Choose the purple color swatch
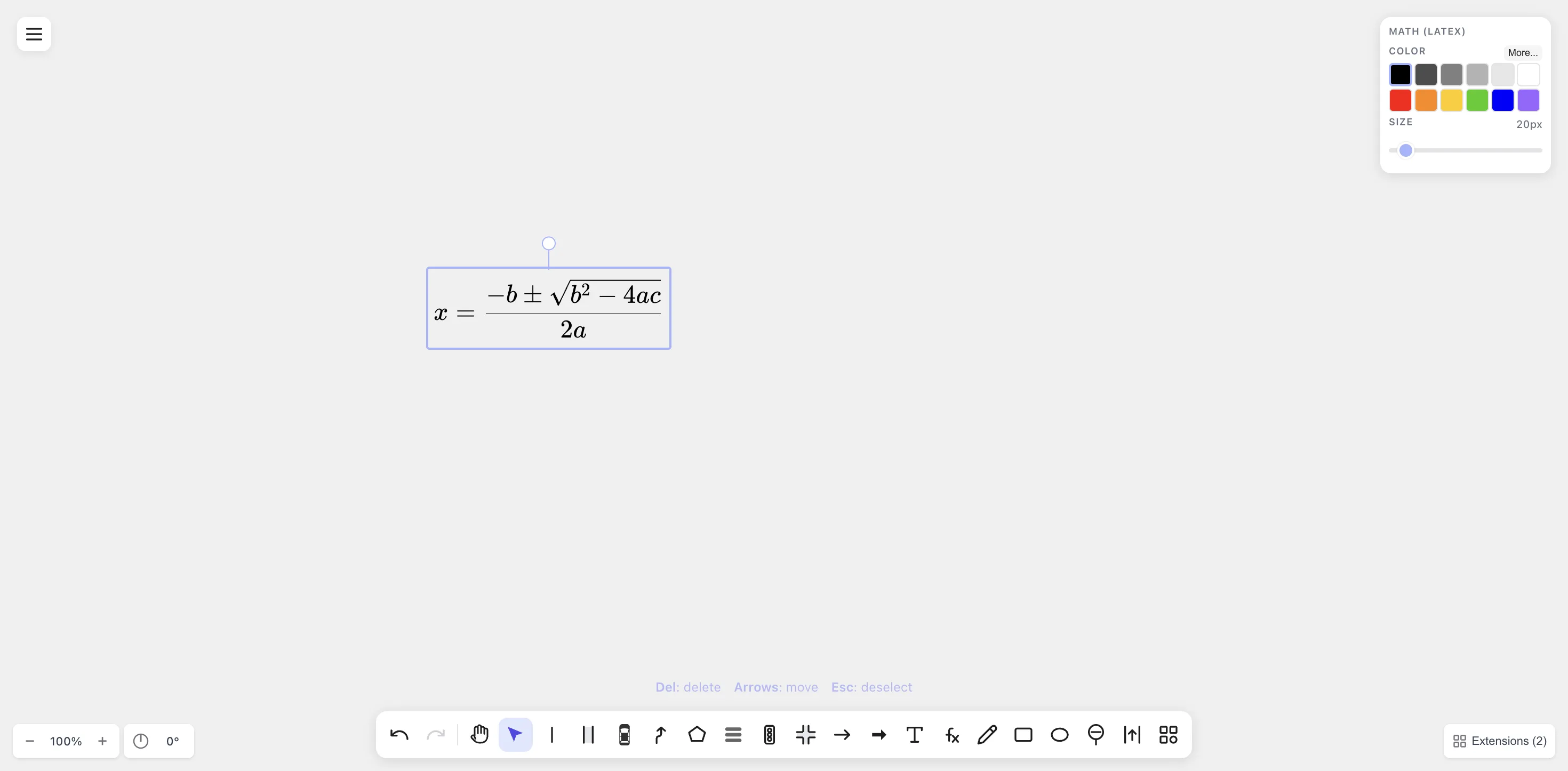This screenshot has height=771, width=1568. pyautogui.click(x=1528, y=100)
